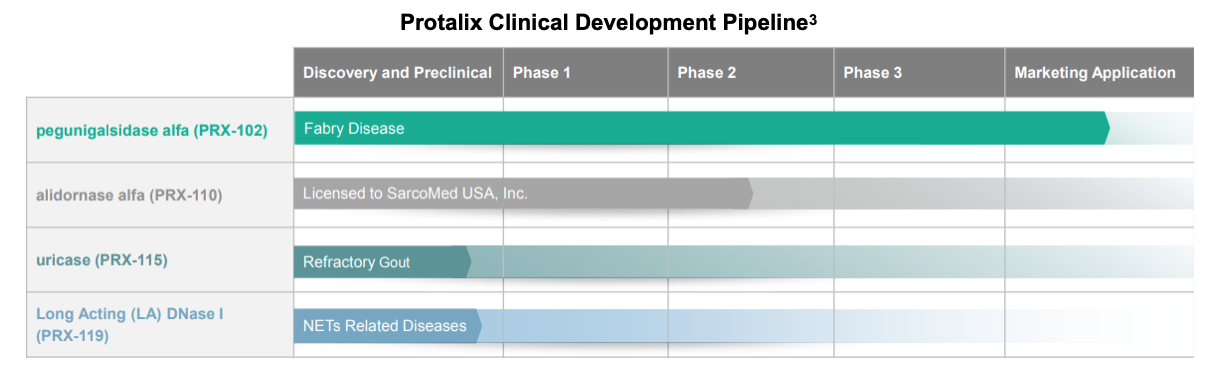The height and width of the screenshot is (390, 1218).
Task: Click the pegunigalsidase alfa (PRX-102) row label
Action: click(x=152, y=130)
